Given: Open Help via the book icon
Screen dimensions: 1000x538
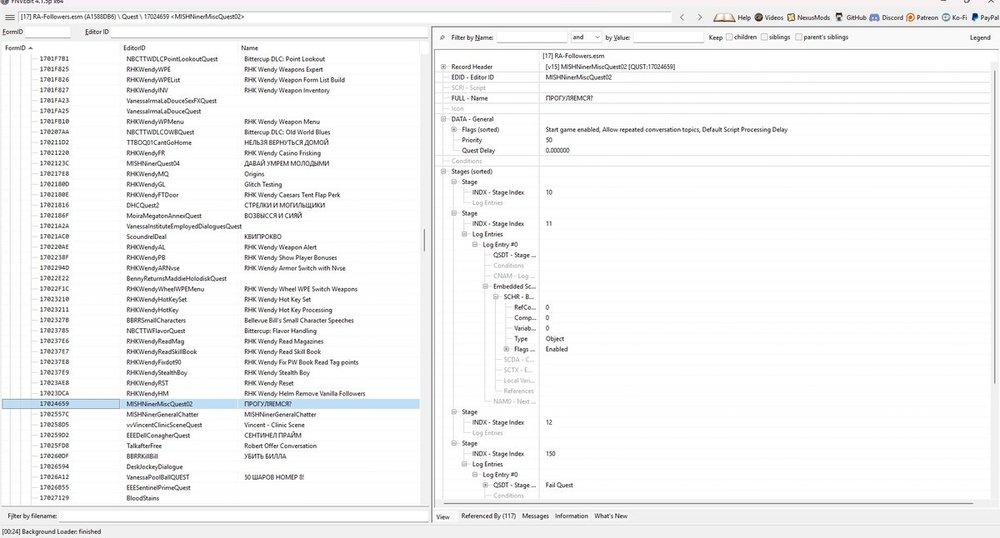Looking at the screenshot, I should coord(732,17).
